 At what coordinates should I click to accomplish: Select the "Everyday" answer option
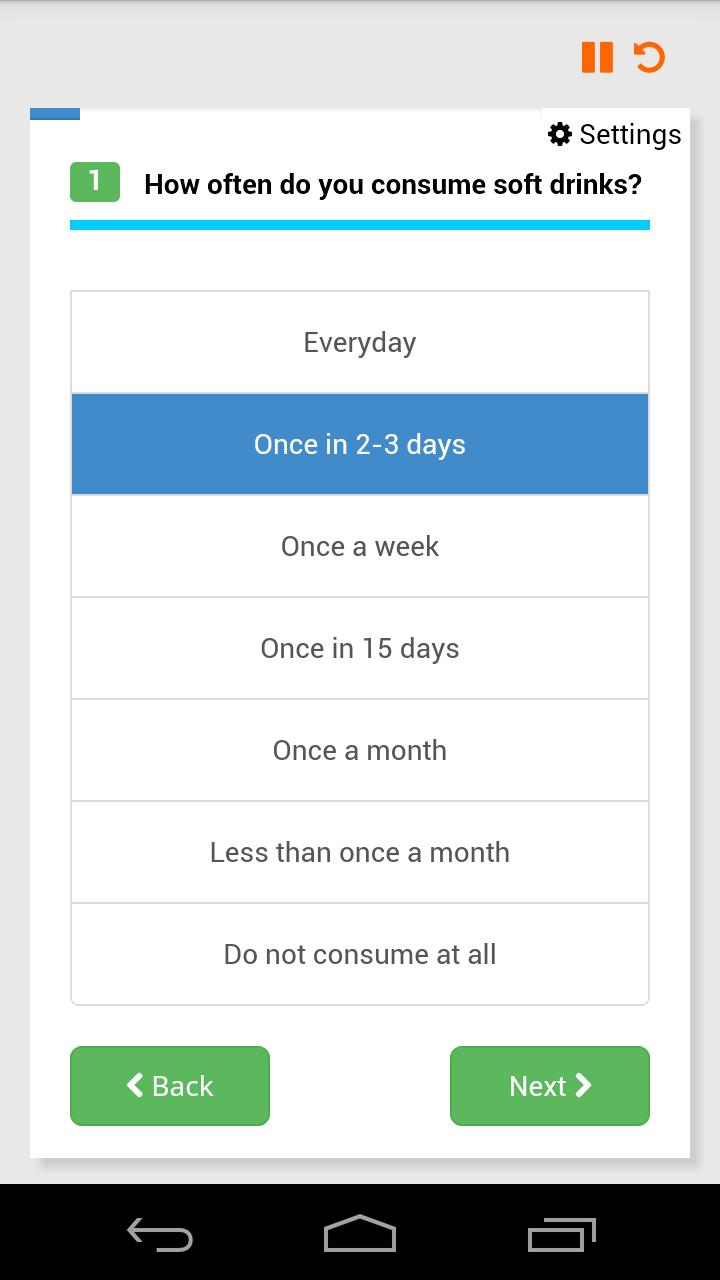(x=360, y=343)
